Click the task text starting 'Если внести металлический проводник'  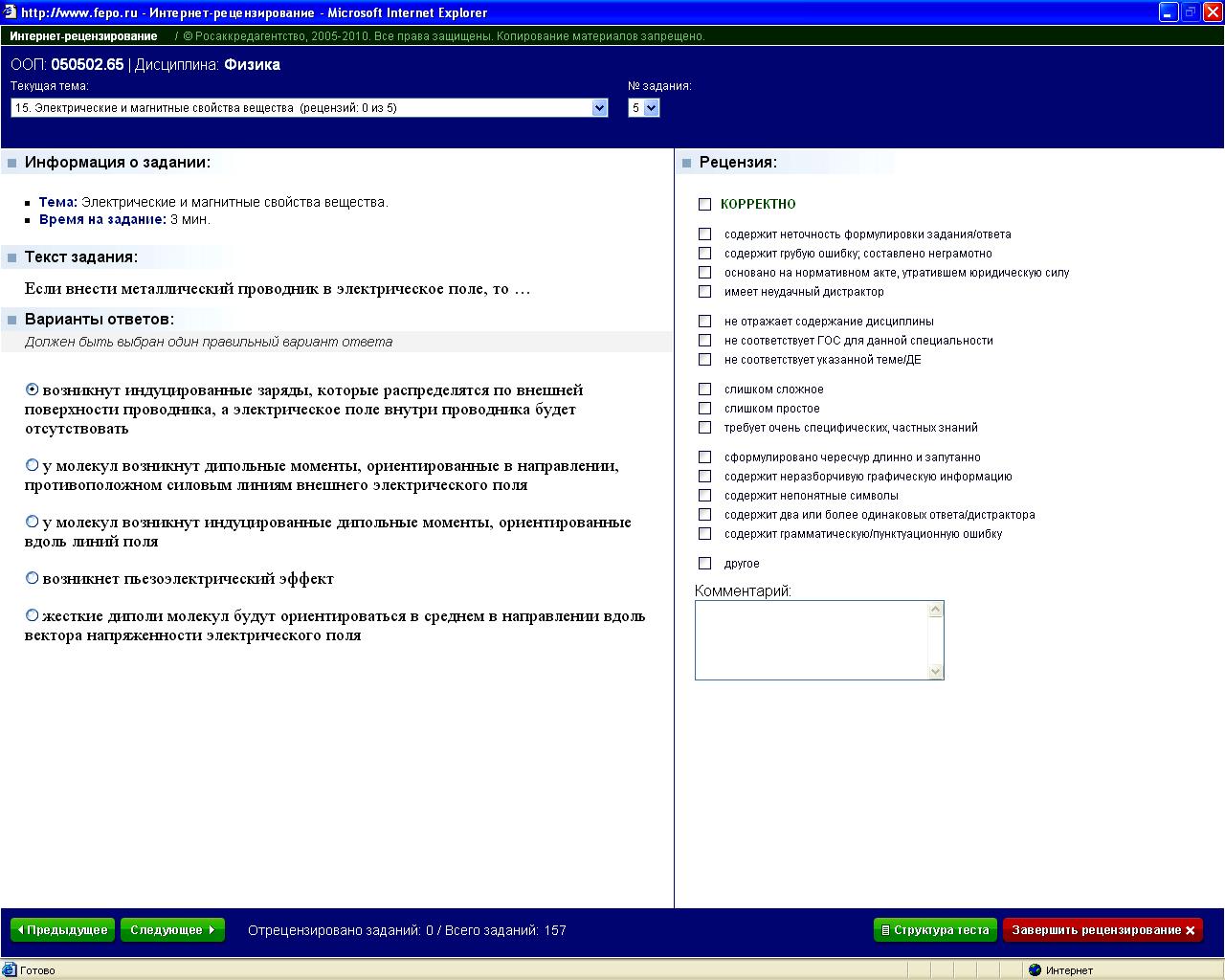(278, 289)
